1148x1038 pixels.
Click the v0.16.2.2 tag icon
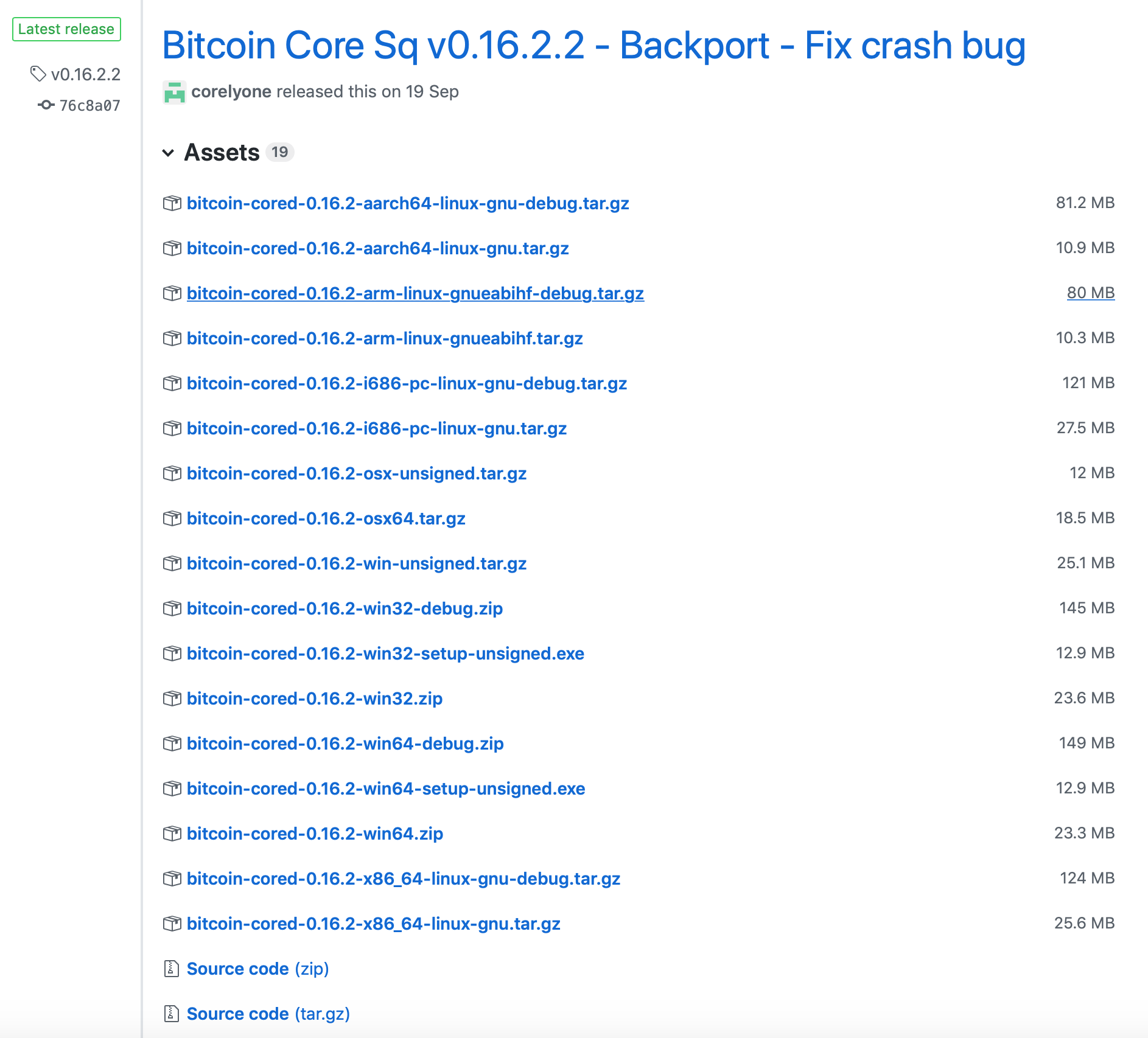click(x=38, y=74)
